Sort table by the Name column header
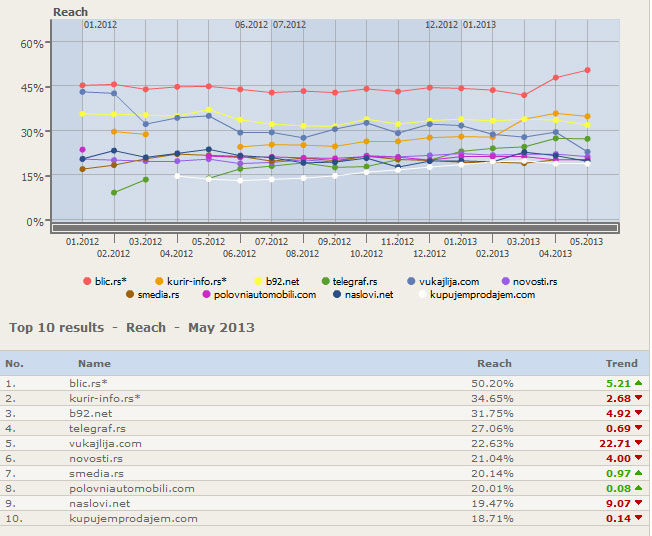Viewport: 652px width, 536px height. click(x=94, y=364)
